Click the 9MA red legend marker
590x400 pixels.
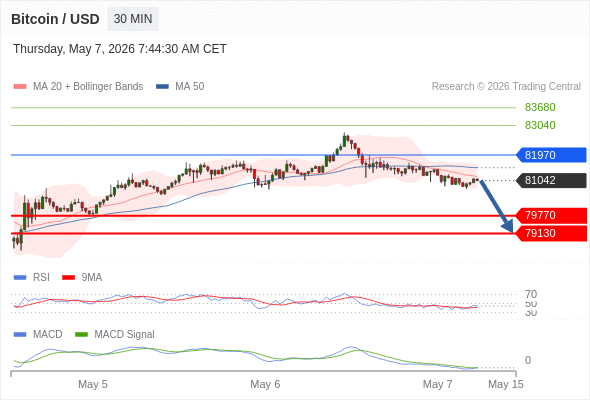[x=68, y=278]
